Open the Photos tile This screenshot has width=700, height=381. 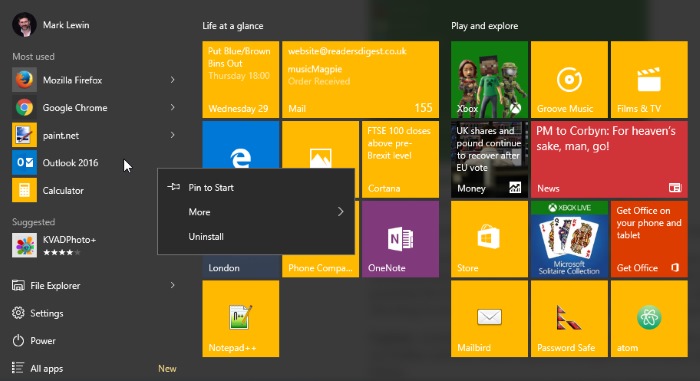320,145
